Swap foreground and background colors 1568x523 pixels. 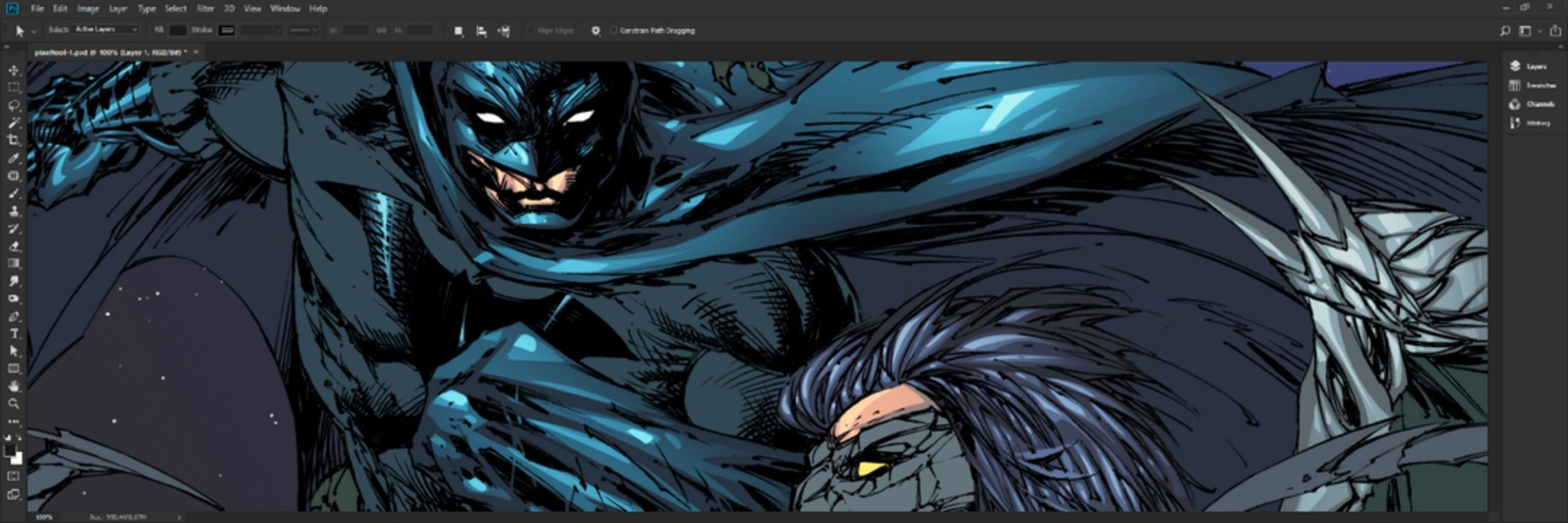(19, 437)
